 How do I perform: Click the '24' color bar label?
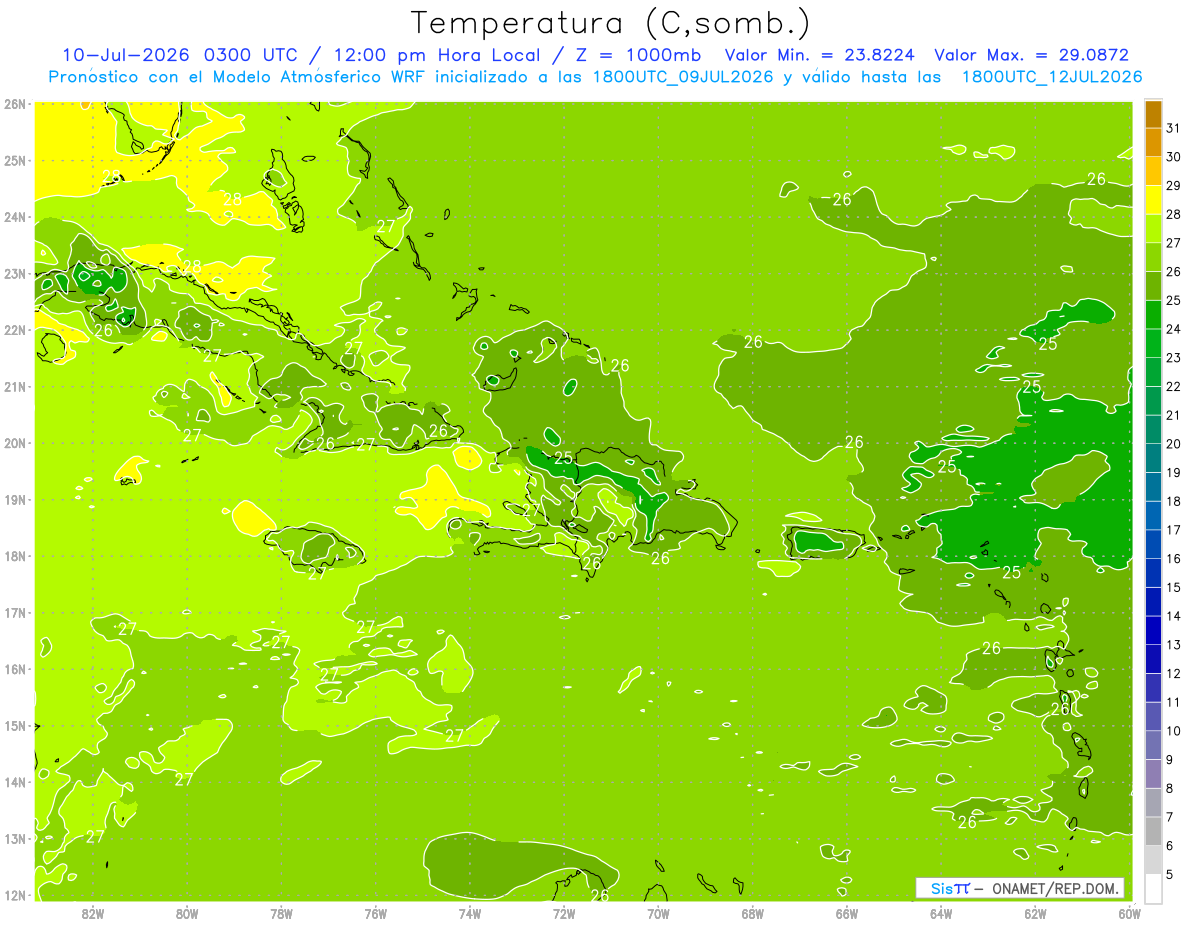1174,329
